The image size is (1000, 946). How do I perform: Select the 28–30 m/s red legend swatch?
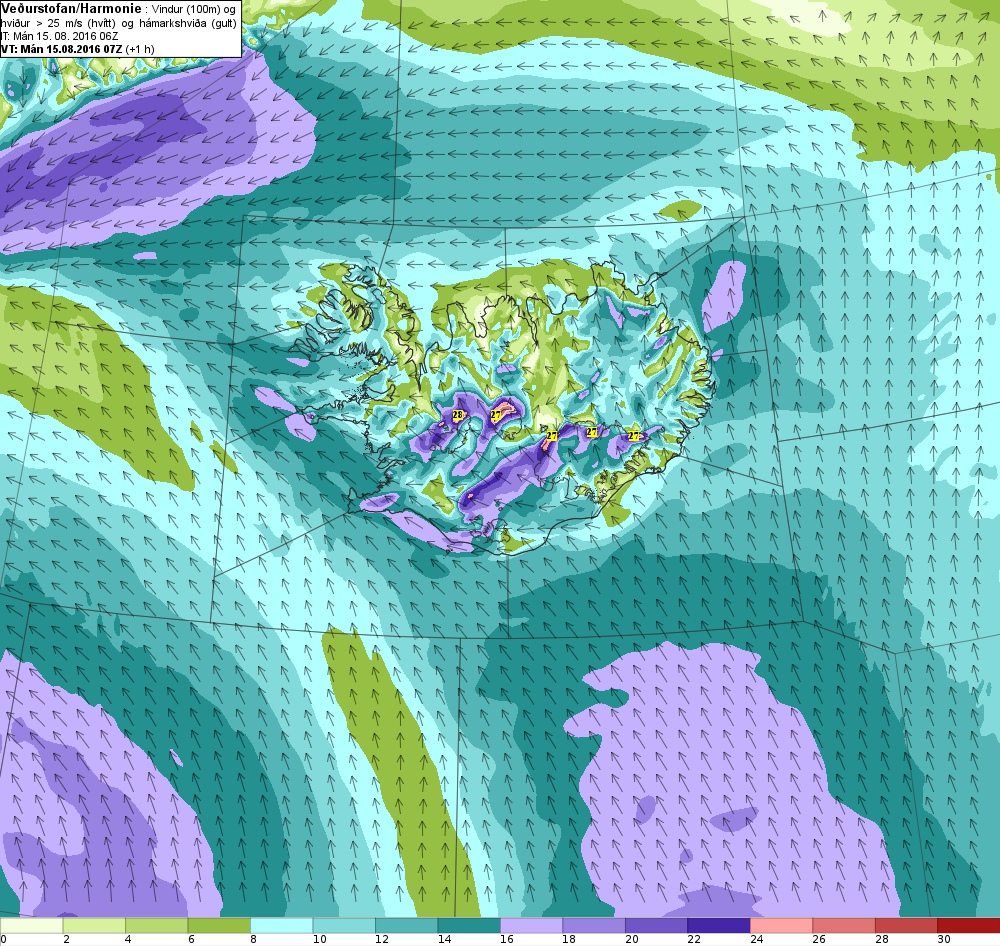pyautogui.click(x=906, y=925)
